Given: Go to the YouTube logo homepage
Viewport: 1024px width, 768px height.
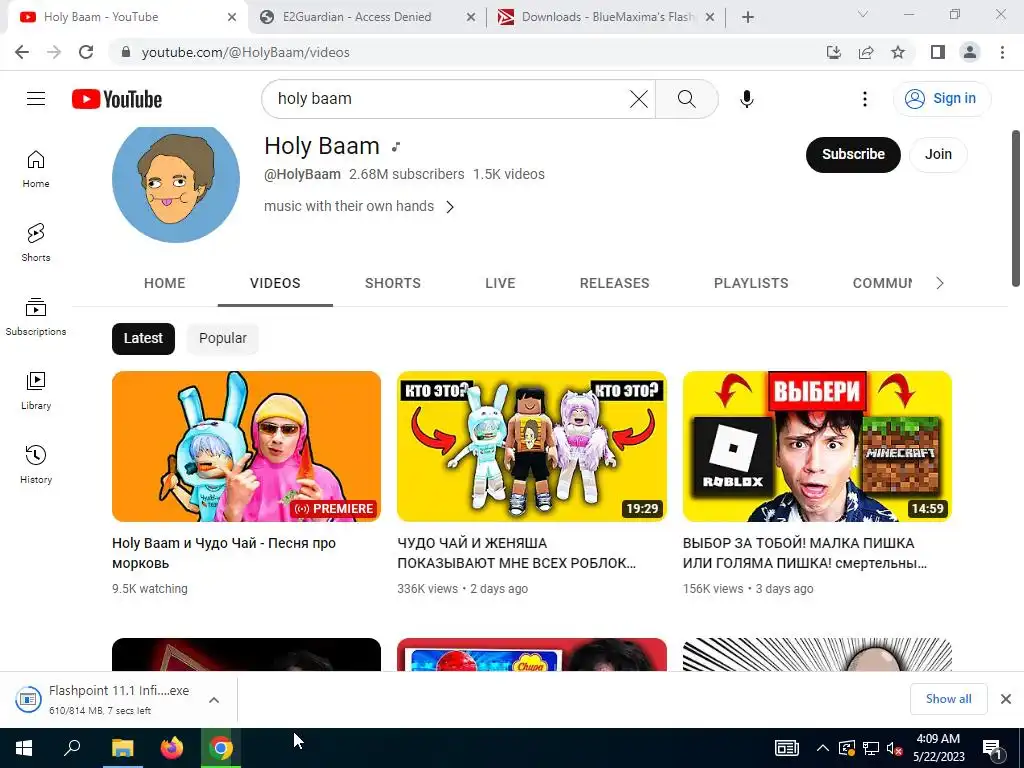Looking at the screenshot, I should 117,99.
